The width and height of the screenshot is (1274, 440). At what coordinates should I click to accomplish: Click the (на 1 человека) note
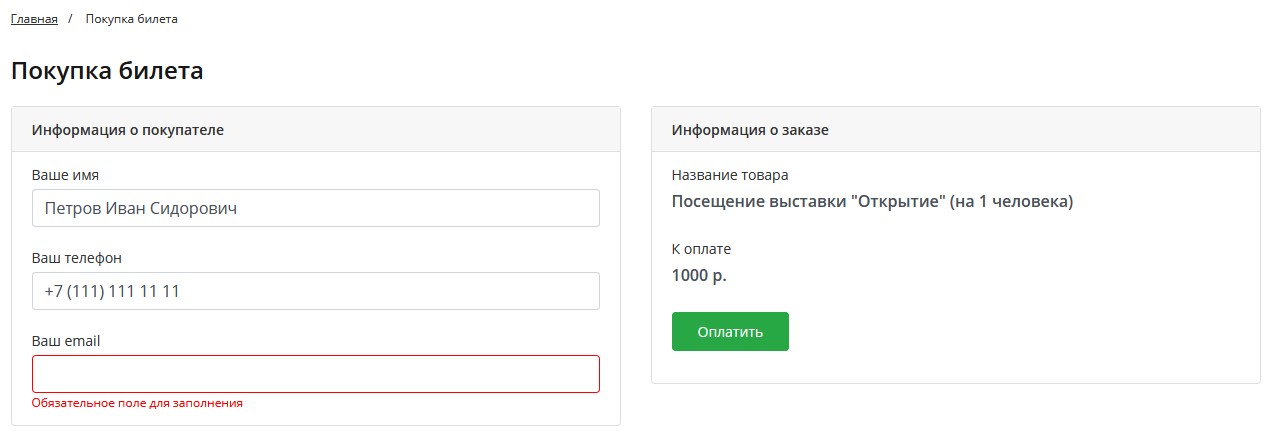tap(1012, 202)
